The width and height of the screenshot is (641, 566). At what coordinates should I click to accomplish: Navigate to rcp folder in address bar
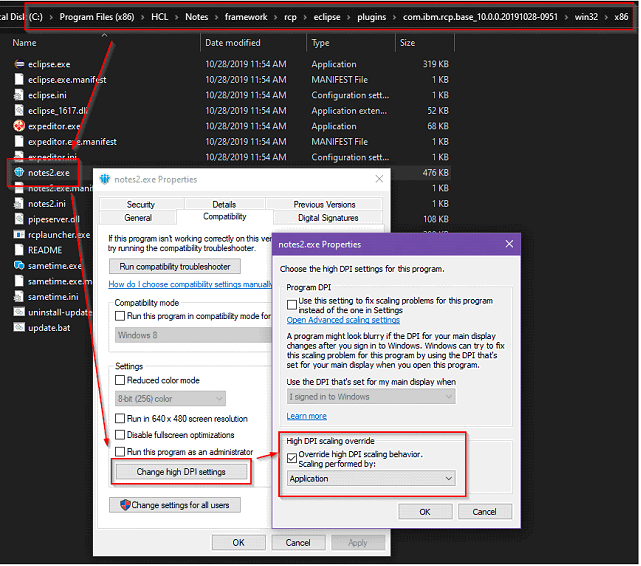coord(290,17)
